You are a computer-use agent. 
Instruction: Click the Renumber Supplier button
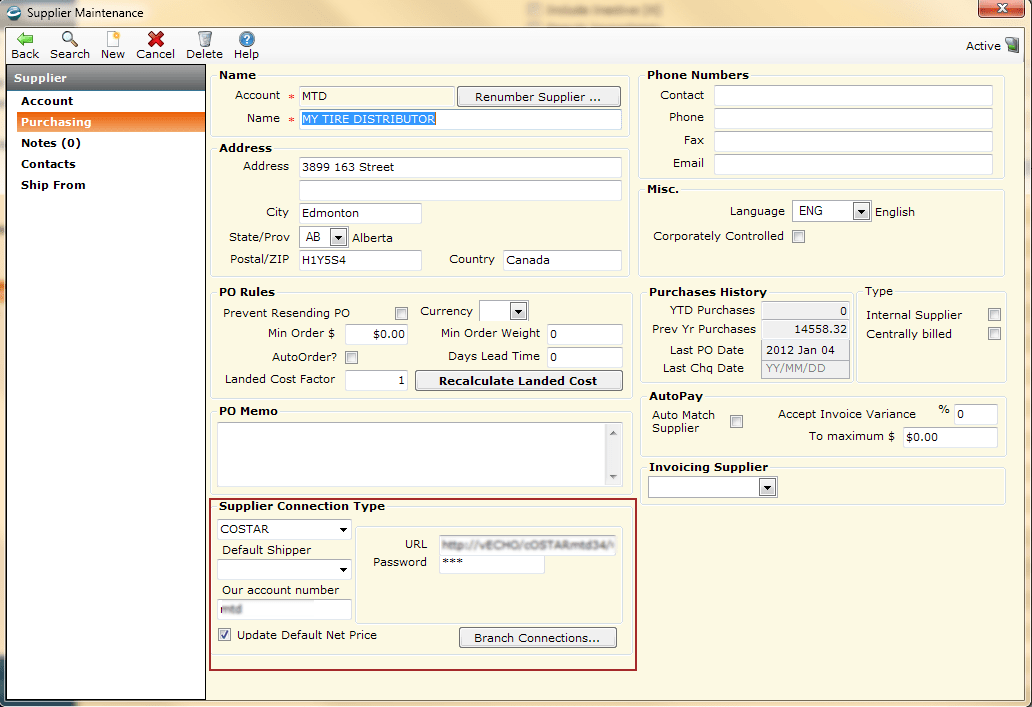tap(538, 96)
